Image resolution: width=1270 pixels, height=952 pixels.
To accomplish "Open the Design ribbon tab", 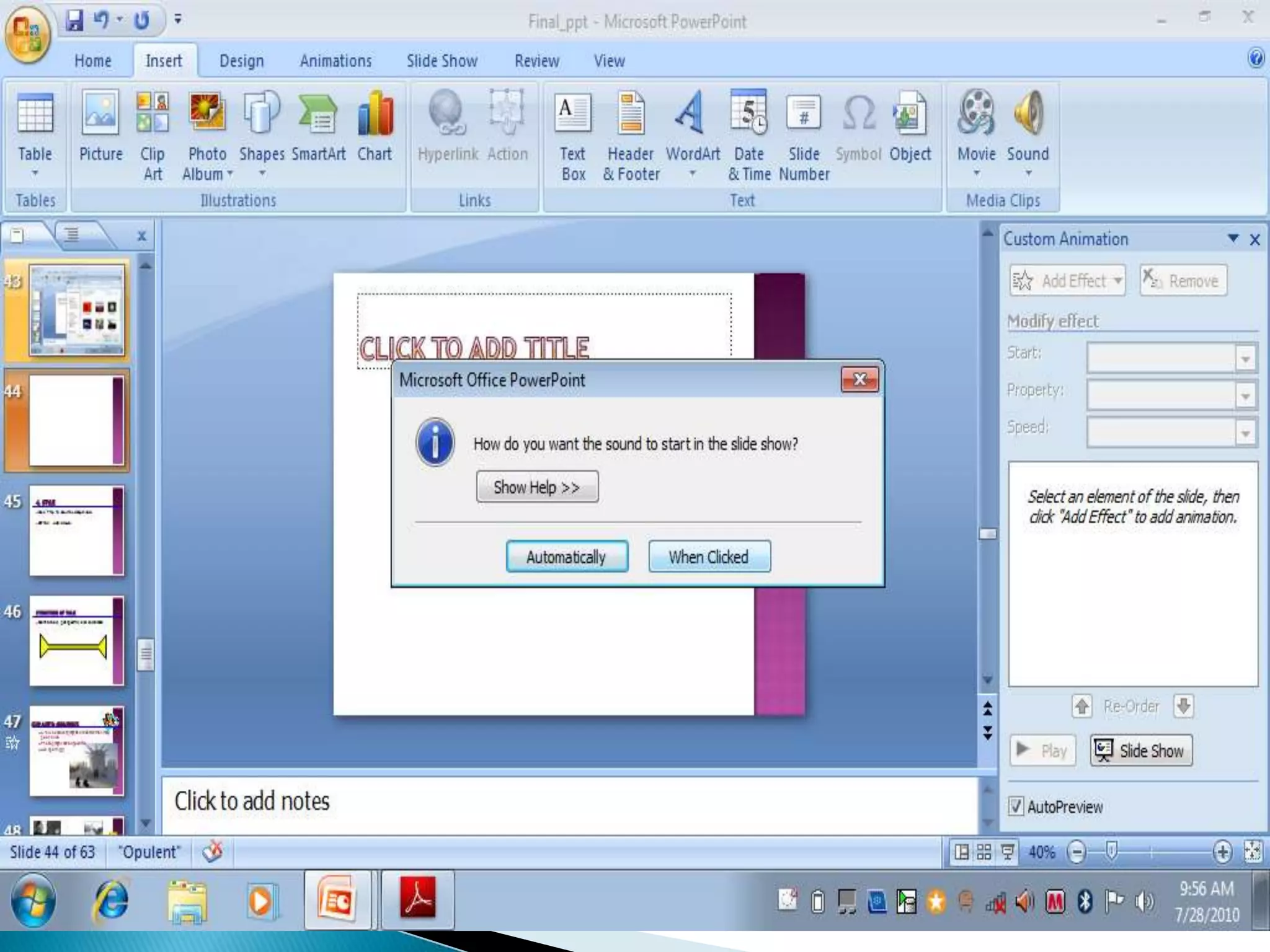I will [x=241, y=61].
